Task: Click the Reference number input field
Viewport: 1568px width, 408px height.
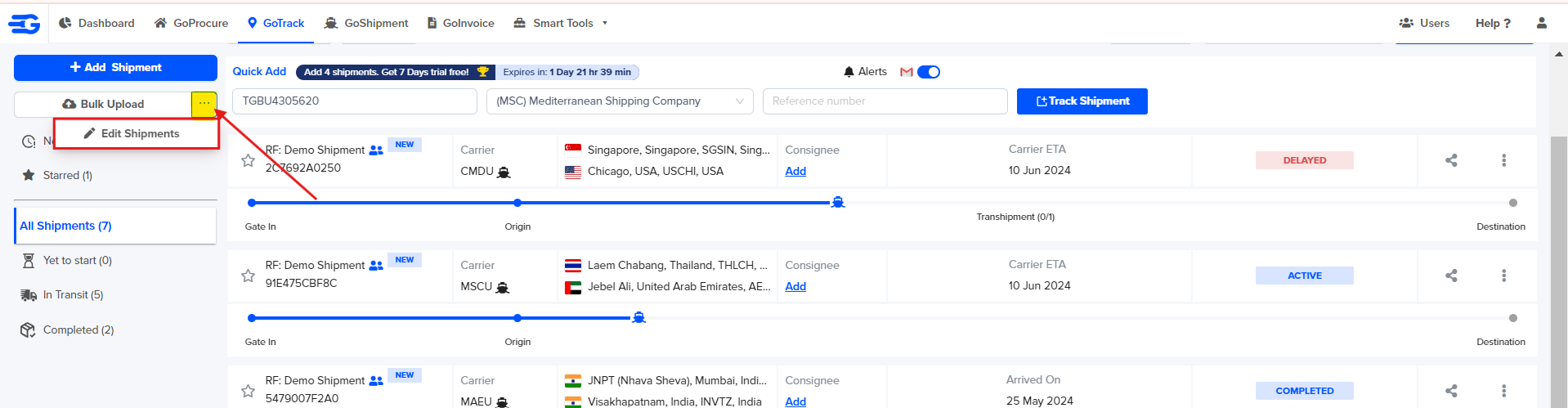Action: (x=885, y=101)
